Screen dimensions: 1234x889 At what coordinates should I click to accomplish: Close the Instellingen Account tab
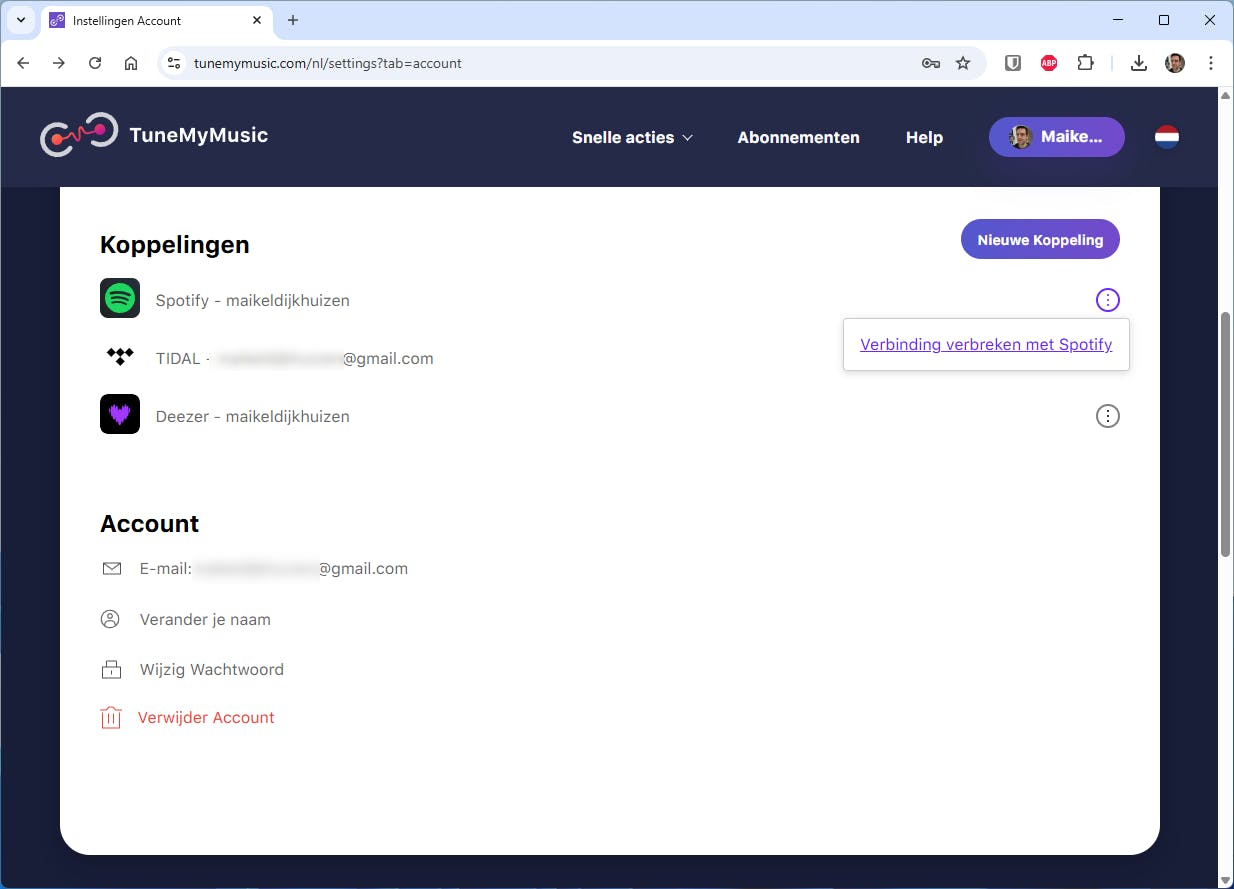click(257, 20)
